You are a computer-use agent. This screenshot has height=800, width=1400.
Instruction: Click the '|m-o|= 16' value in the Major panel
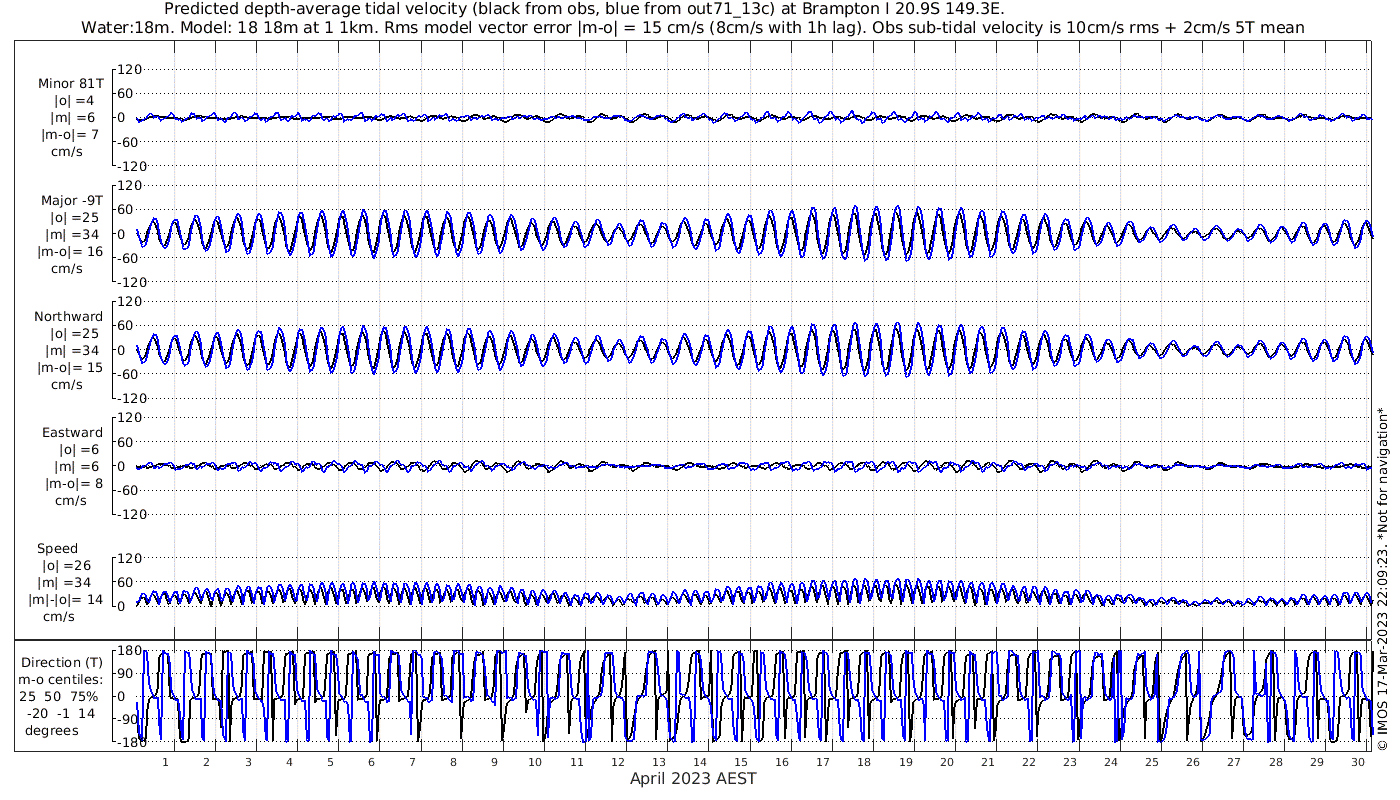click(72, 251)
